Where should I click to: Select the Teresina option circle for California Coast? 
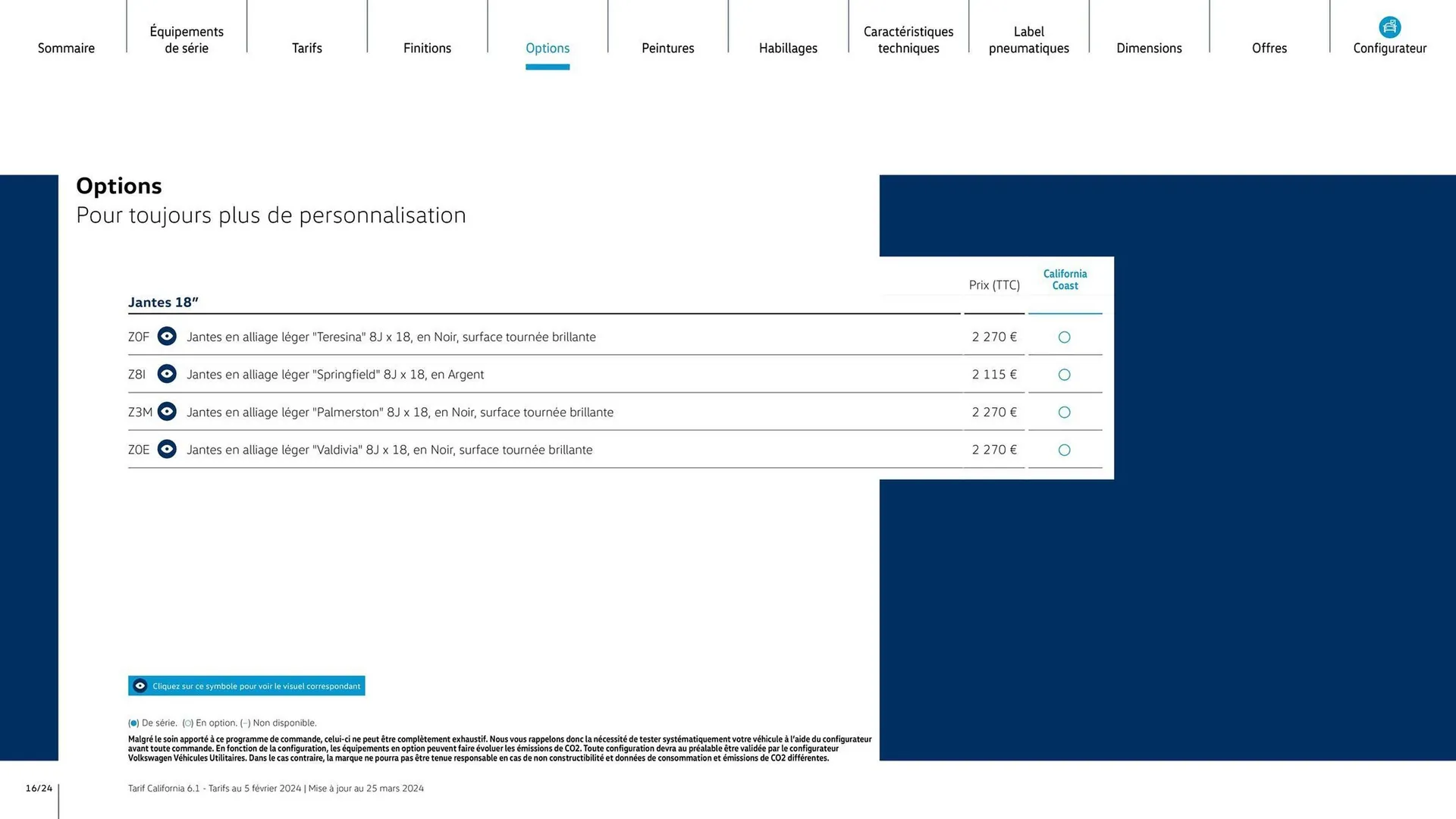coord(1064,337)
